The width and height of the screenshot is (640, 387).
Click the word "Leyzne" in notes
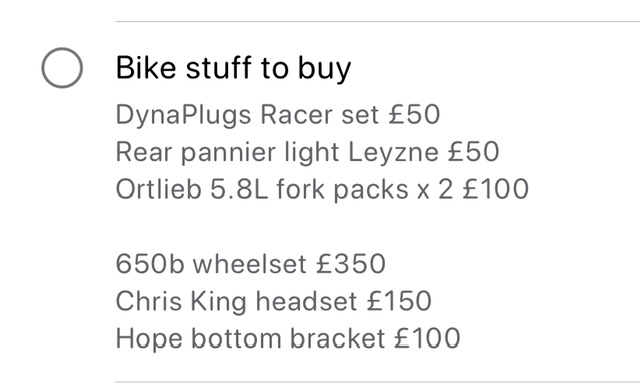[393, 153]
